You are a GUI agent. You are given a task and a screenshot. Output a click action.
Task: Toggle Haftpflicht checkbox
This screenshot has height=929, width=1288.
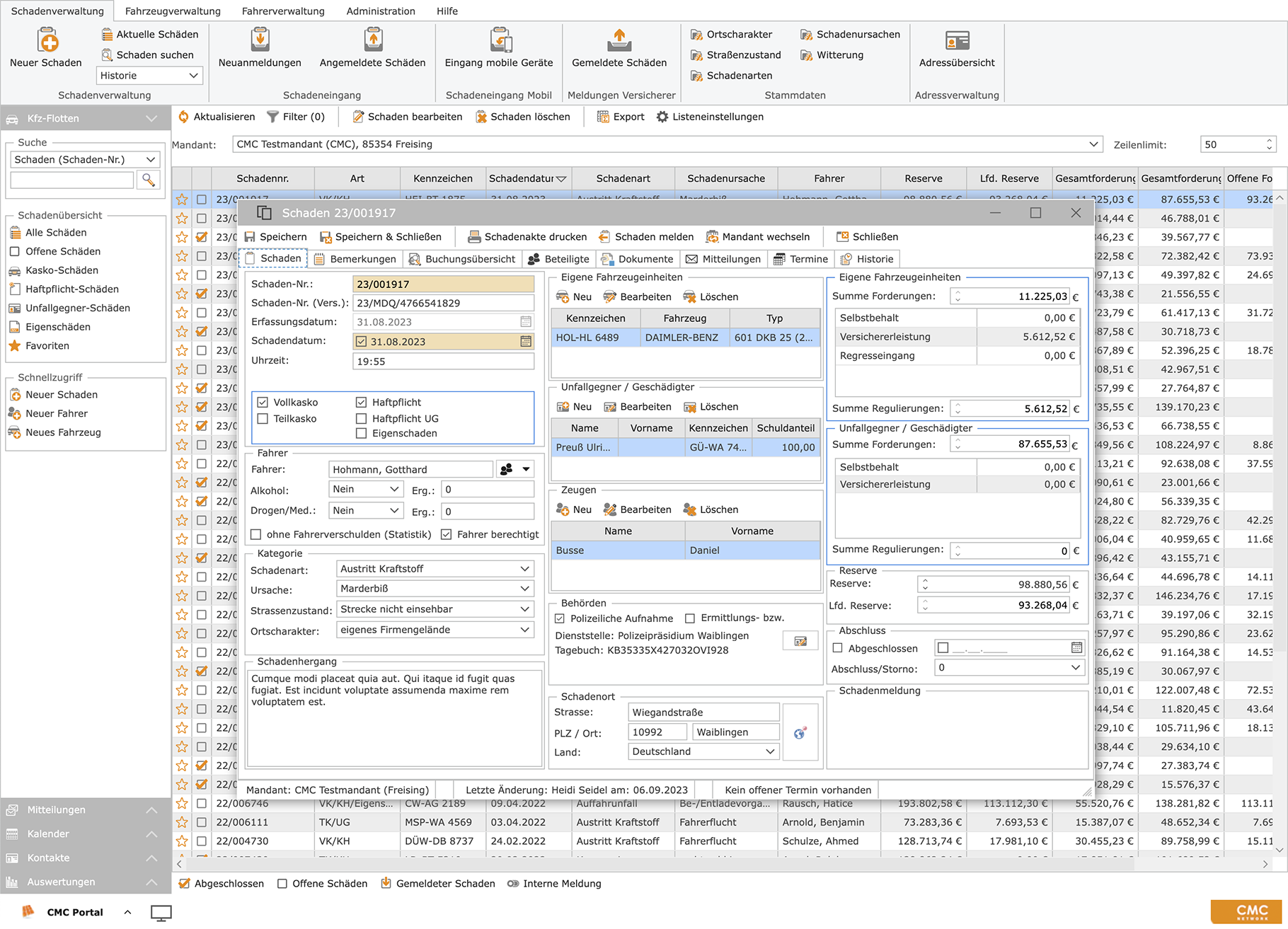361,403
